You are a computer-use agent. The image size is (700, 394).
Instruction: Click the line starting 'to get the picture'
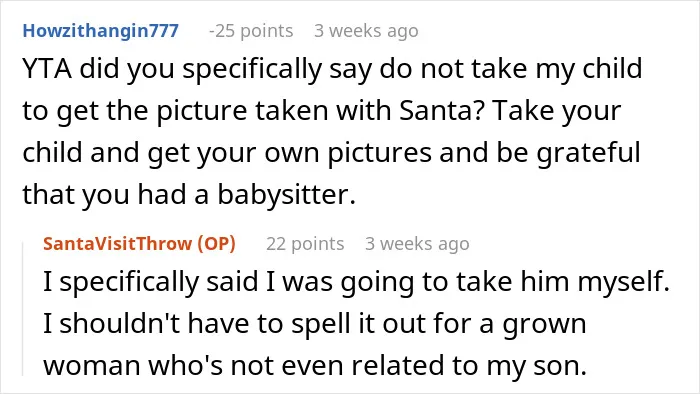point(321,111)
